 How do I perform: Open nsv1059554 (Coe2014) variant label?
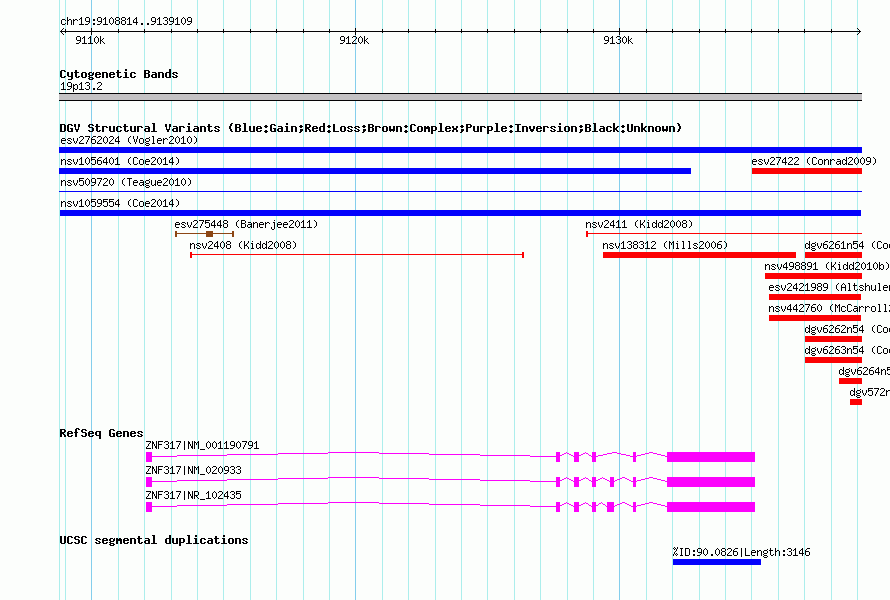pyautogui.click(x=120, y=203)
